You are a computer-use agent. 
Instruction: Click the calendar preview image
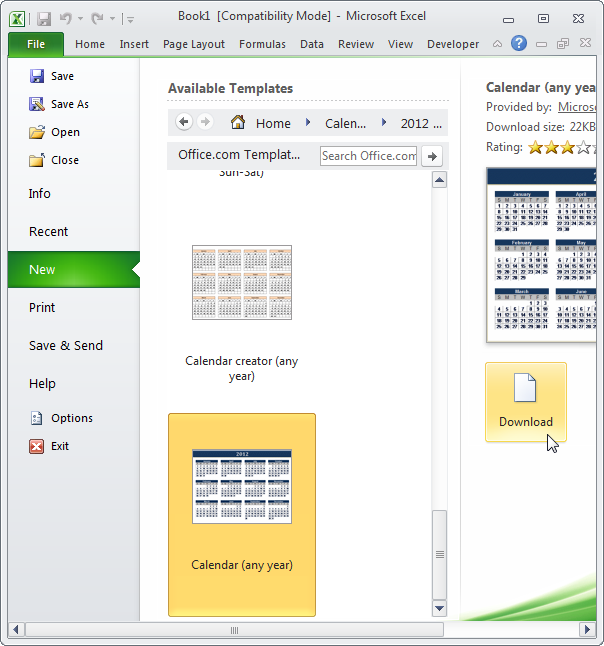point(541,255)
